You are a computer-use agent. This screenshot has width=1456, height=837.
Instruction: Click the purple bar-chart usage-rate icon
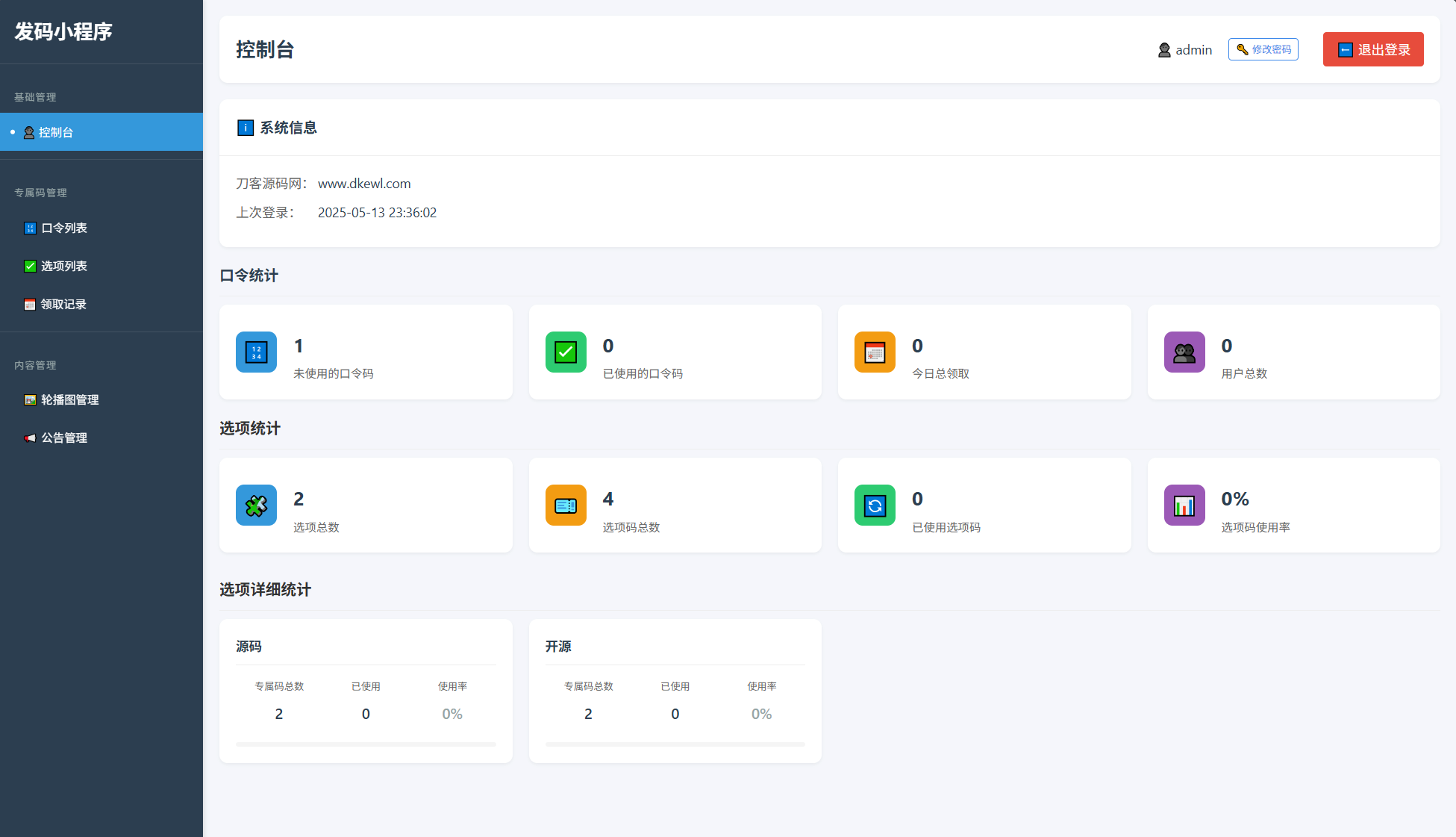(1184, 505)
